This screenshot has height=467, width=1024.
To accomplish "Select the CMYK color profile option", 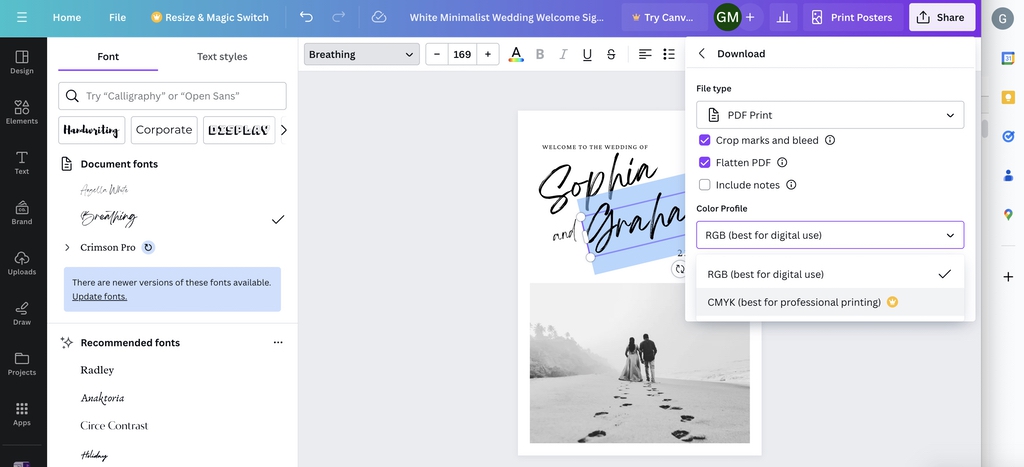I will click(829, 302).
